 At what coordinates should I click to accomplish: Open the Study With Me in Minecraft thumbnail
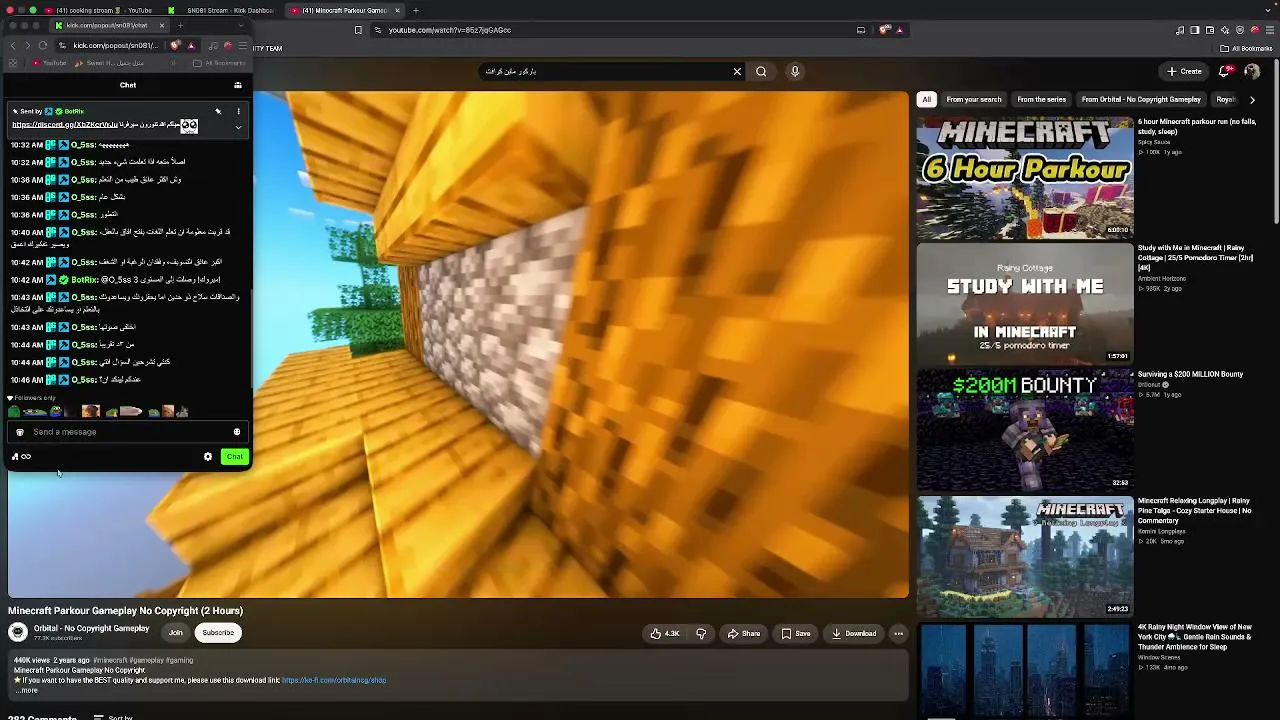pyautogui.click(x=1025, y=304)
